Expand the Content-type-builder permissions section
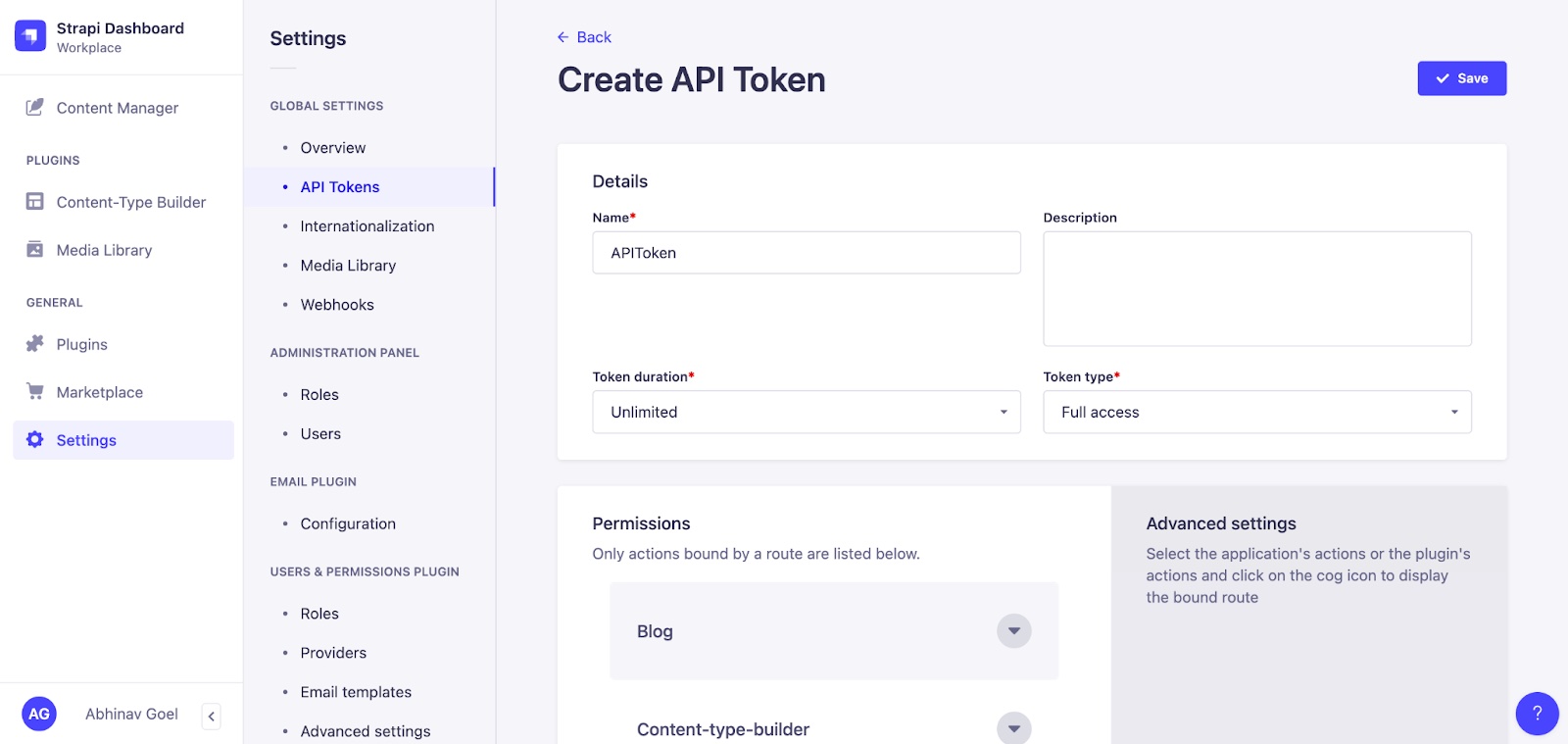The height and width of the screenshot is (744, 1568). 1014,727
